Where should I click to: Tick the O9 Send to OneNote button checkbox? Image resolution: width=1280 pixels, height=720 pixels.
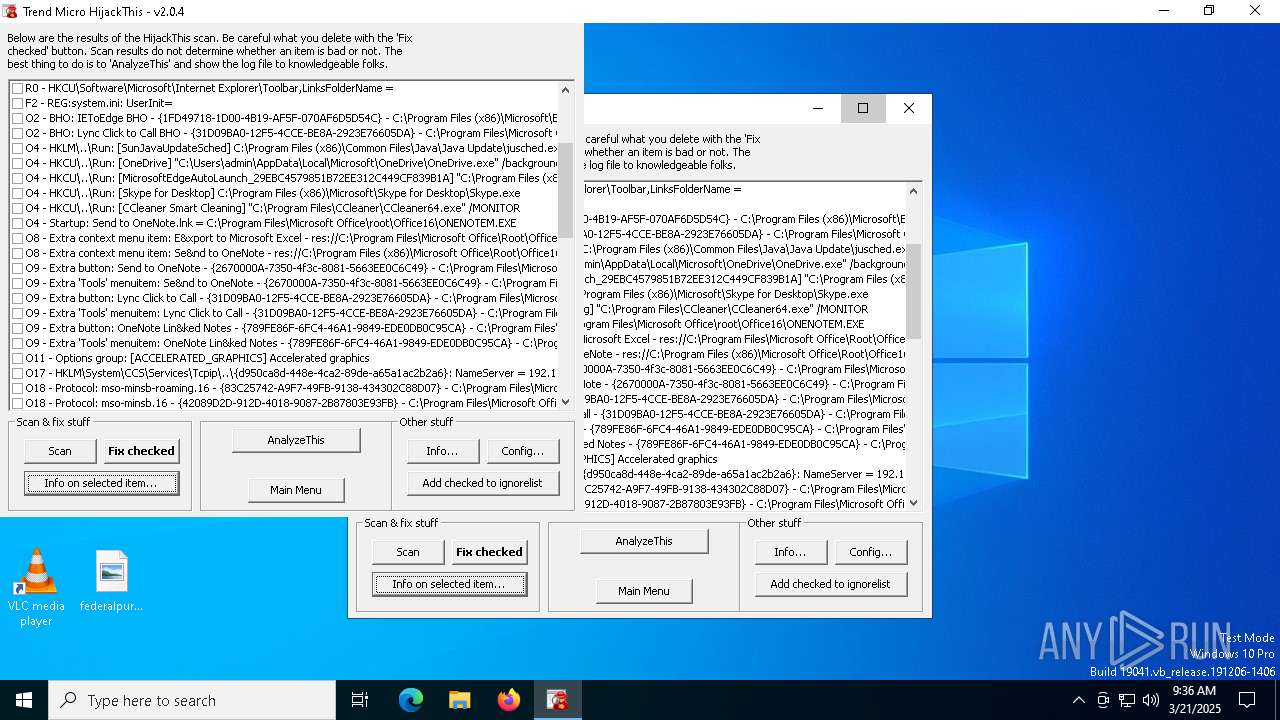(18, 268)
